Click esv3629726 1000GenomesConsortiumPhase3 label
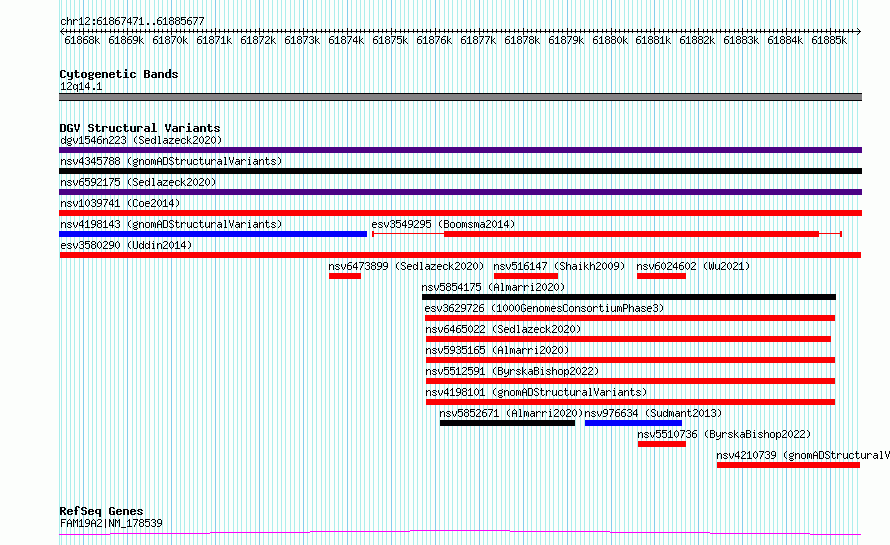890x545 pixels. pos(544,308)
